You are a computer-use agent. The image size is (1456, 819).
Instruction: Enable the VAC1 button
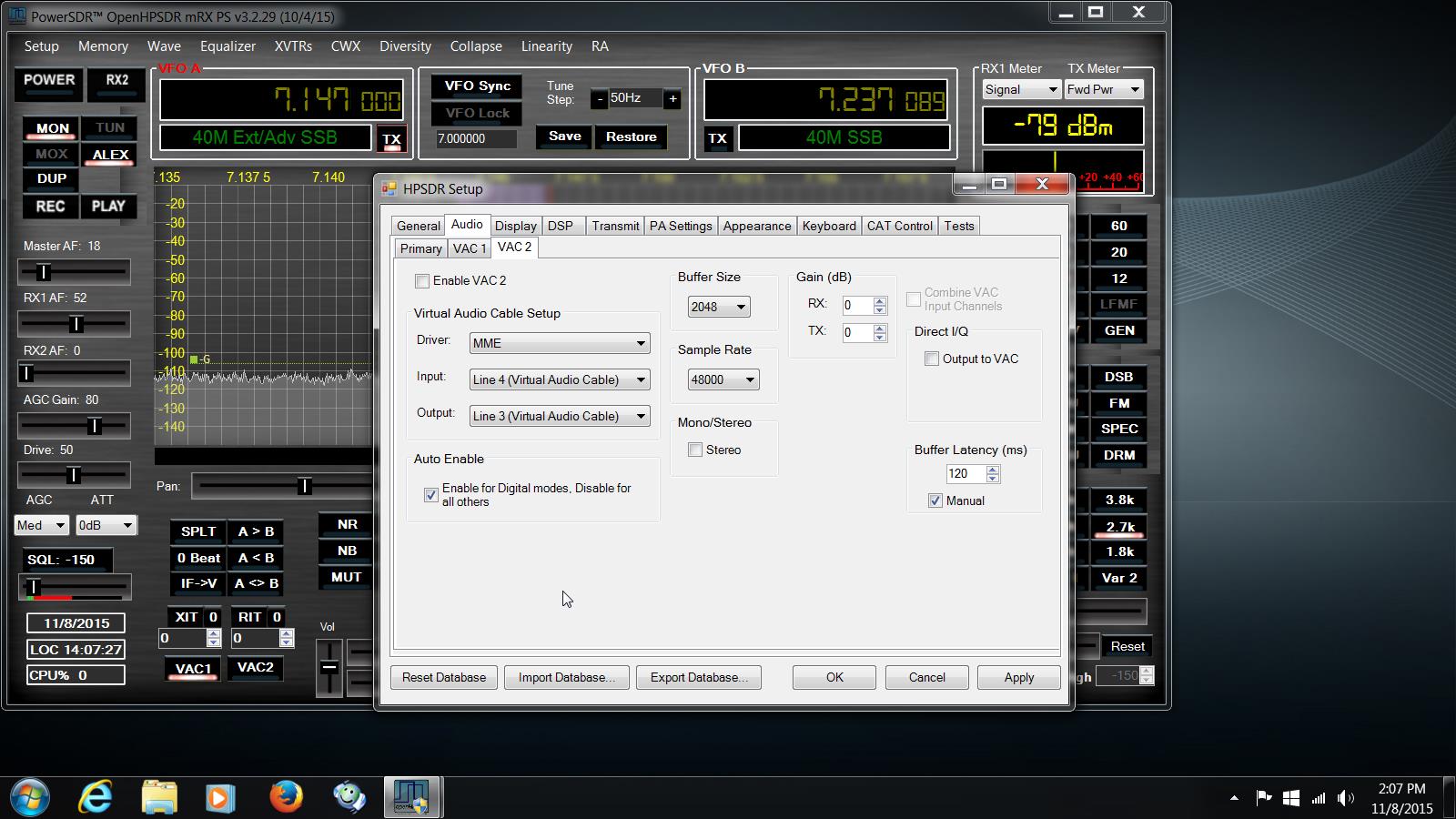[x=193, y=669]
